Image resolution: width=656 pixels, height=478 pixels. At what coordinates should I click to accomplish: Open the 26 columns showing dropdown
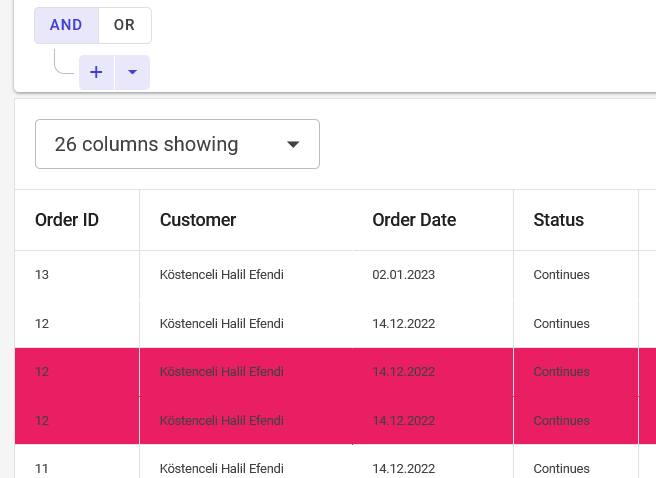click(177, 144)
